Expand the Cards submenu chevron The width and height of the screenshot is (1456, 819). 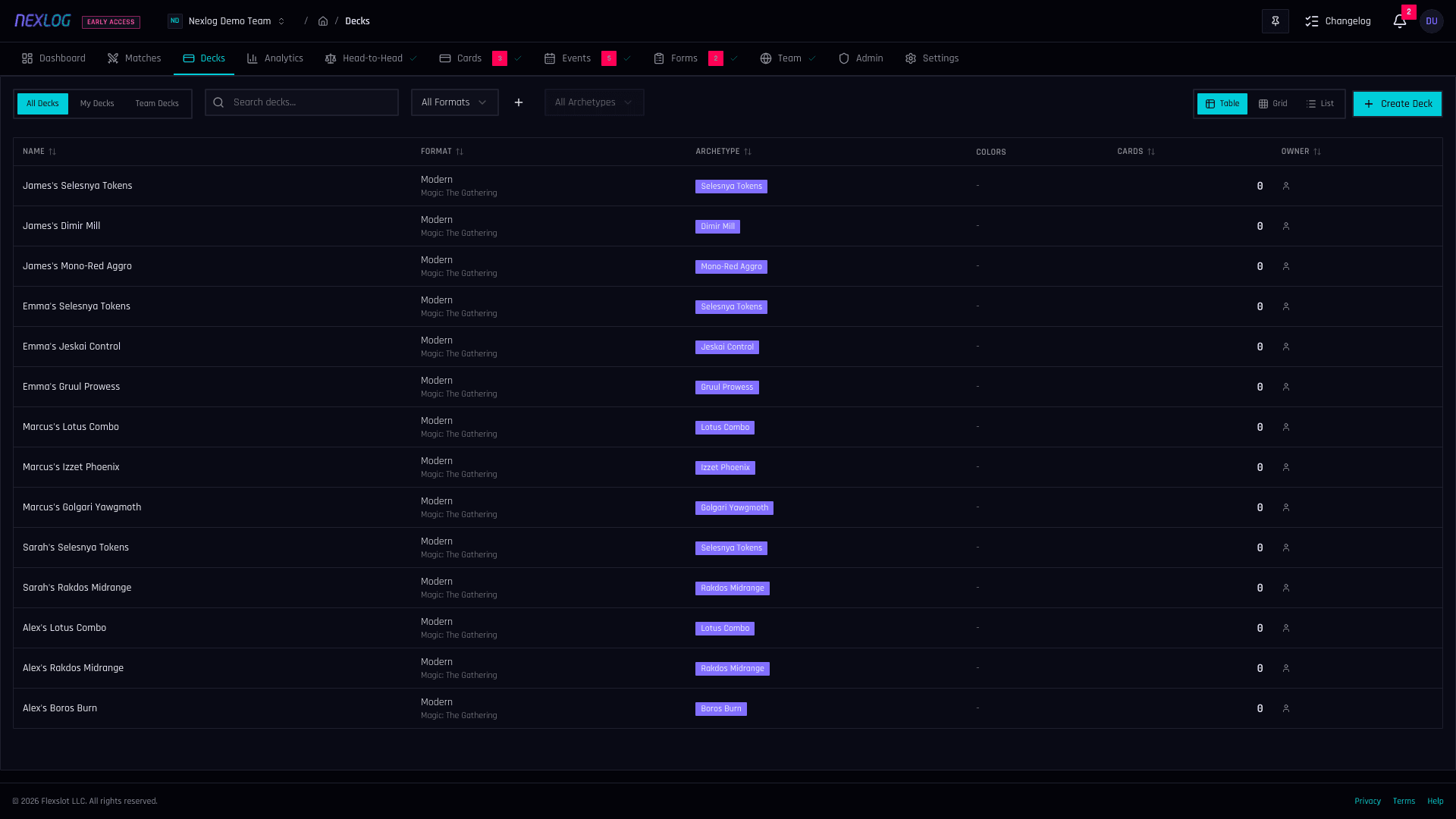click(x=518, y=58)
